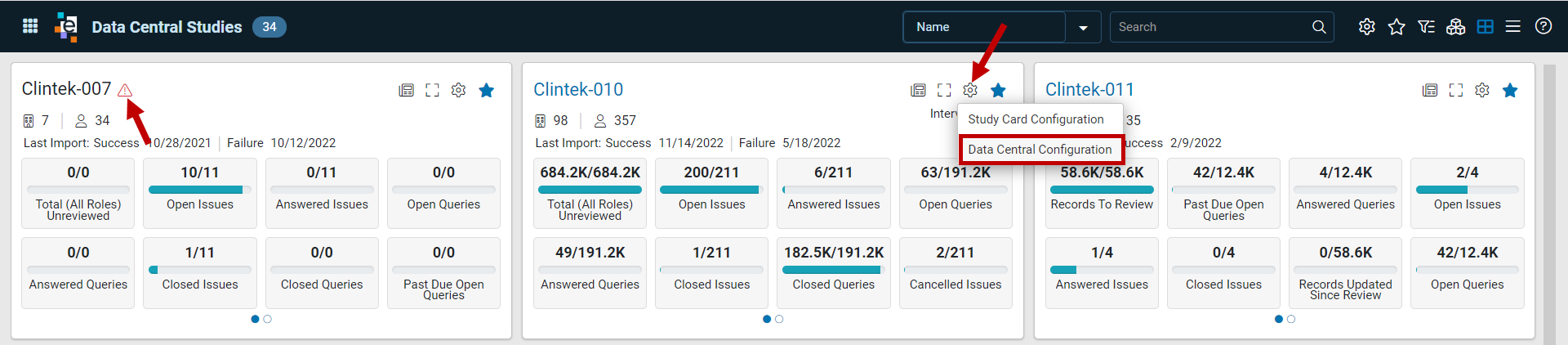1568x345 pixels.
Task: Choose Data Central Configuration menu item
Action: [x=1040, y=150]
